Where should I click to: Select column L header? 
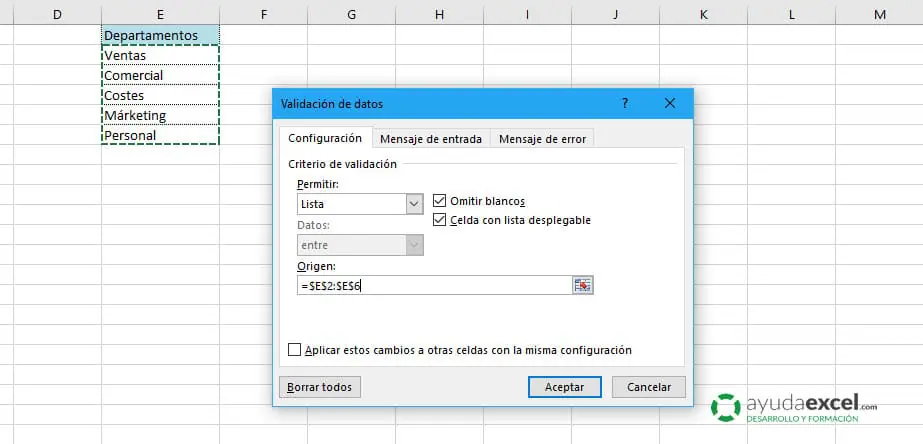pyautogui.click(x=791, y=15)
